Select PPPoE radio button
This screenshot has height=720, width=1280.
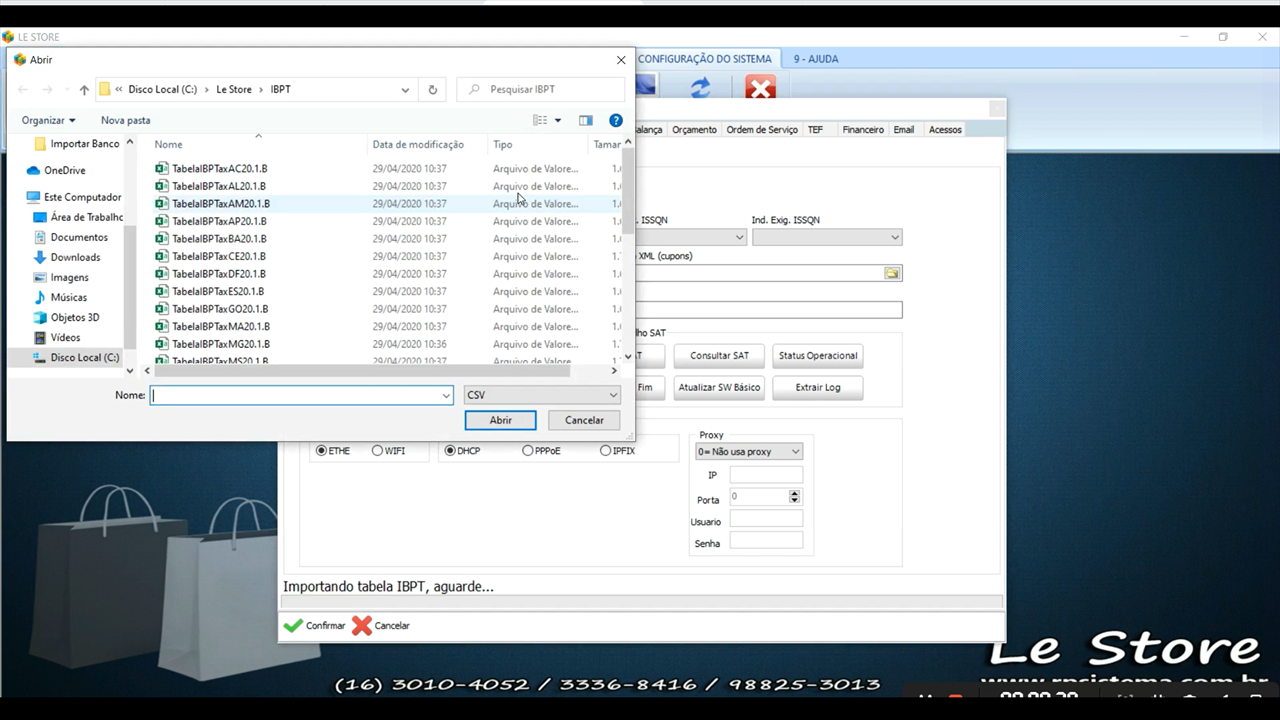pos(527,451)
